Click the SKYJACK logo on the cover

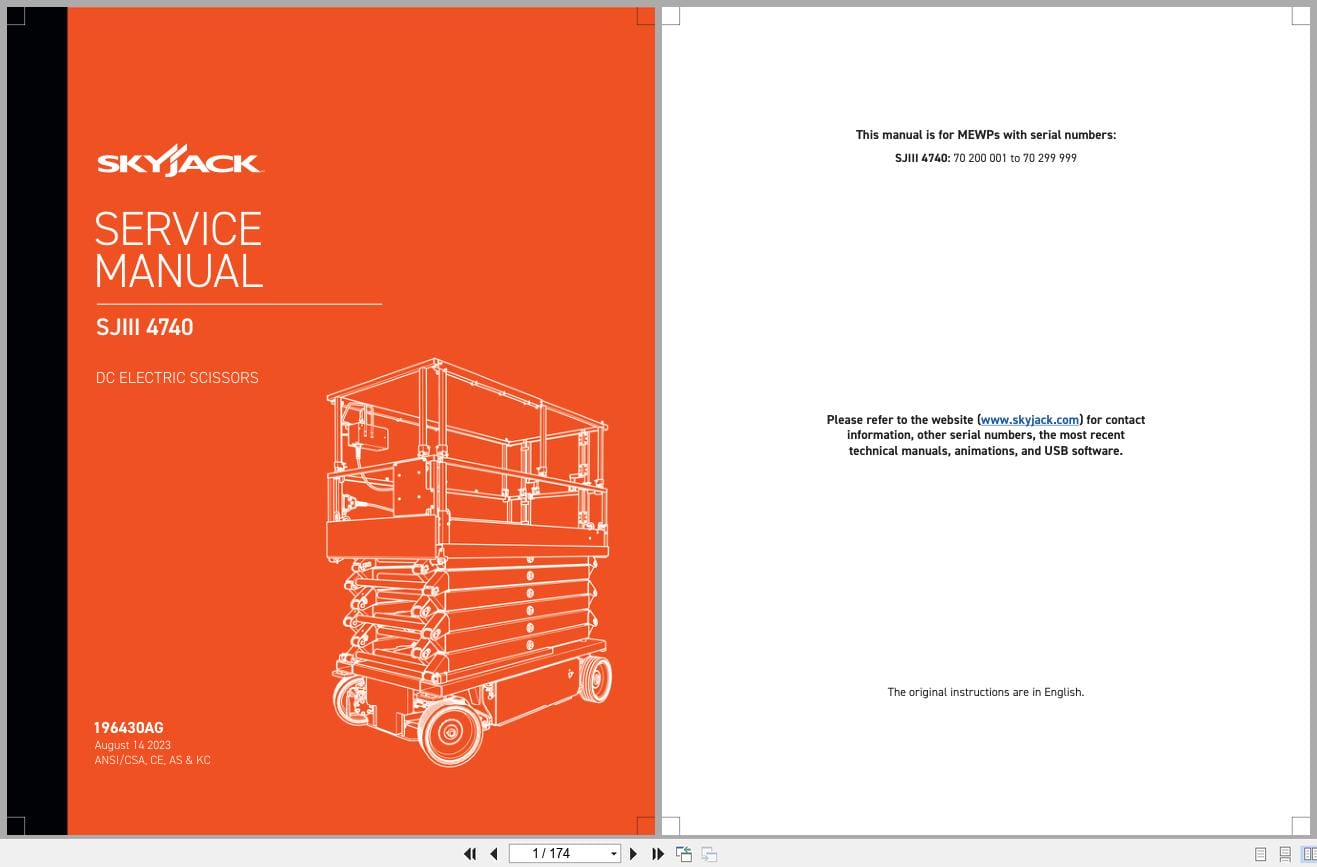[x=179, y=160]
